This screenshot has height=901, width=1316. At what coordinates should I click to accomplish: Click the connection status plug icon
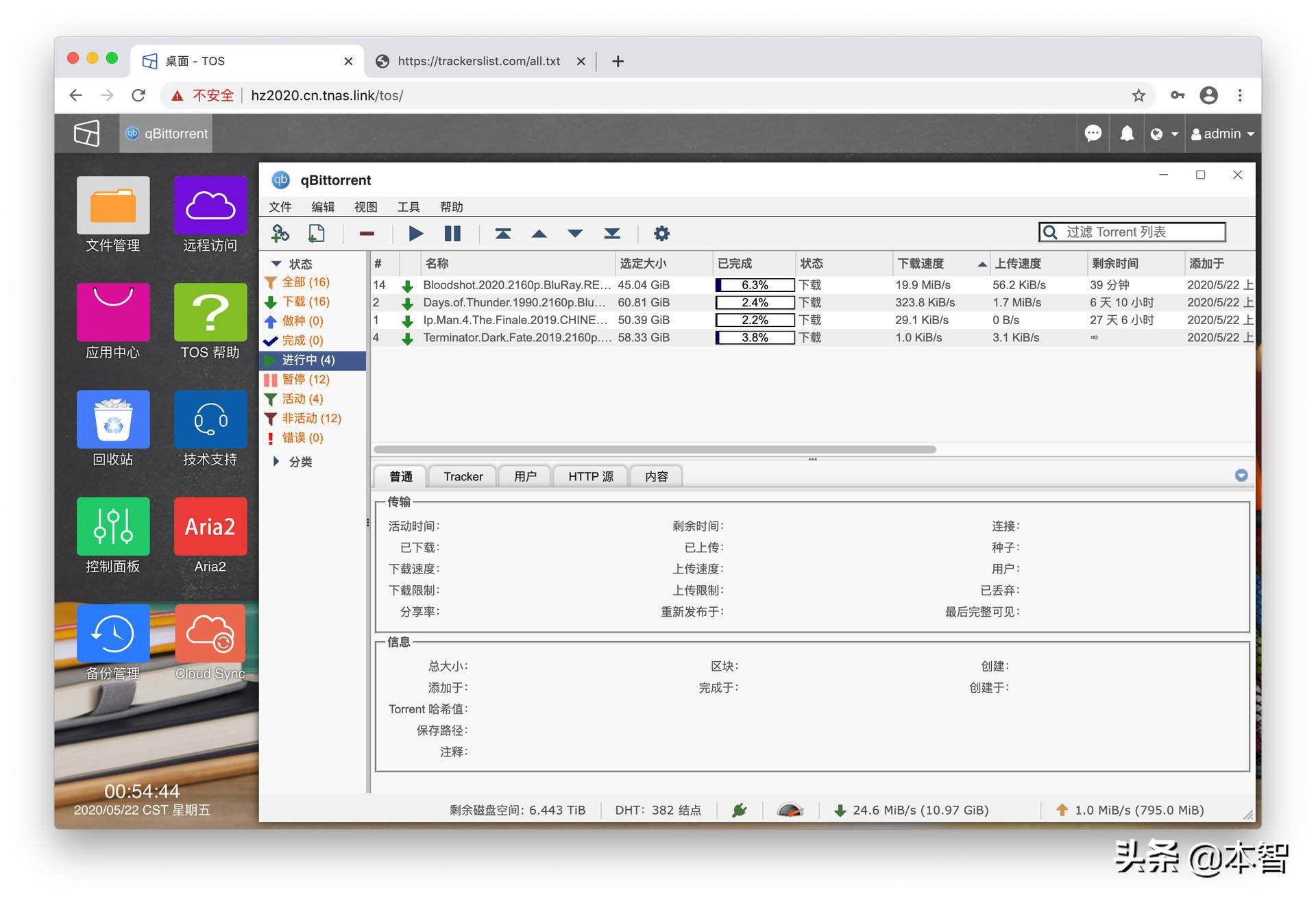(x=739, y=811)
